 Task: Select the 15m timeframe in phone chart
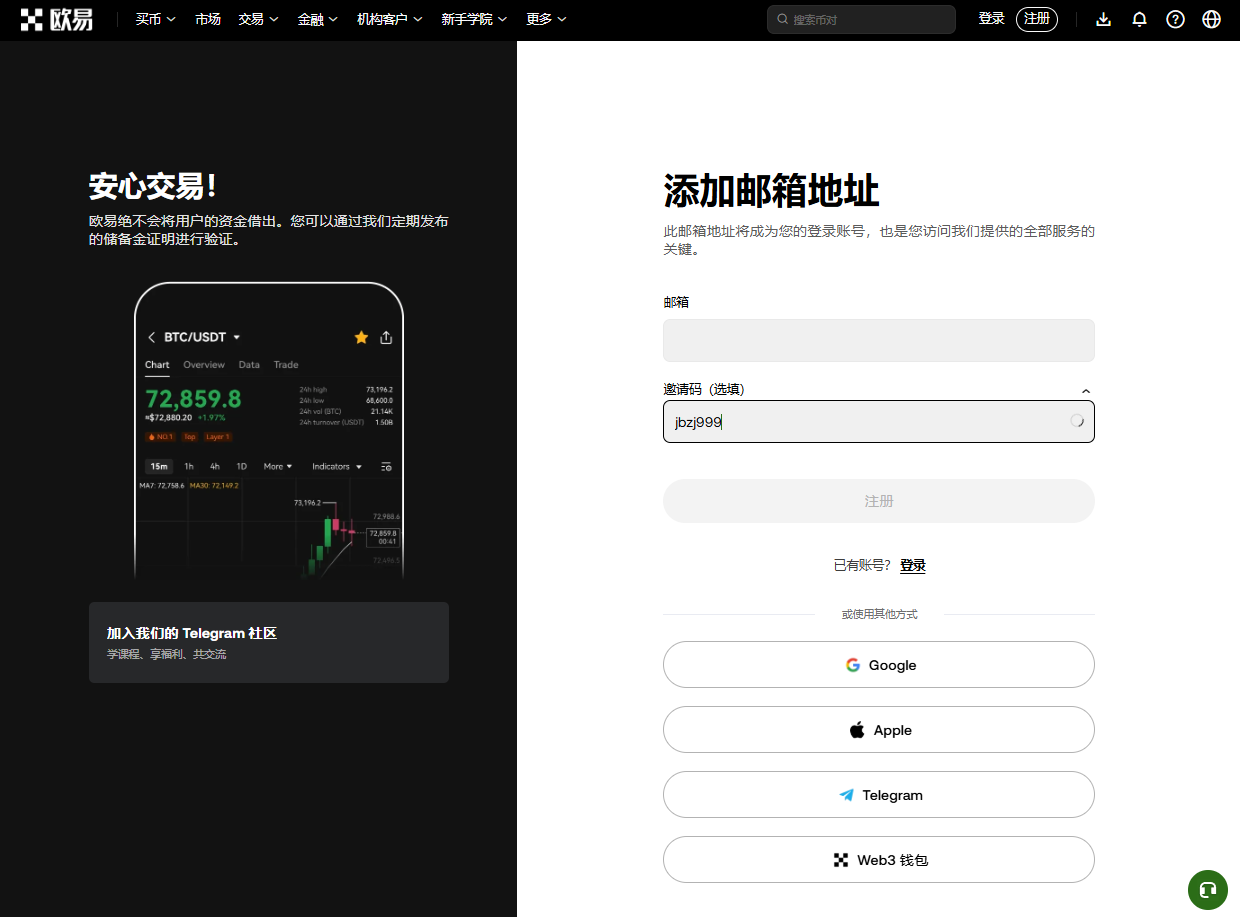coord(159,466)
